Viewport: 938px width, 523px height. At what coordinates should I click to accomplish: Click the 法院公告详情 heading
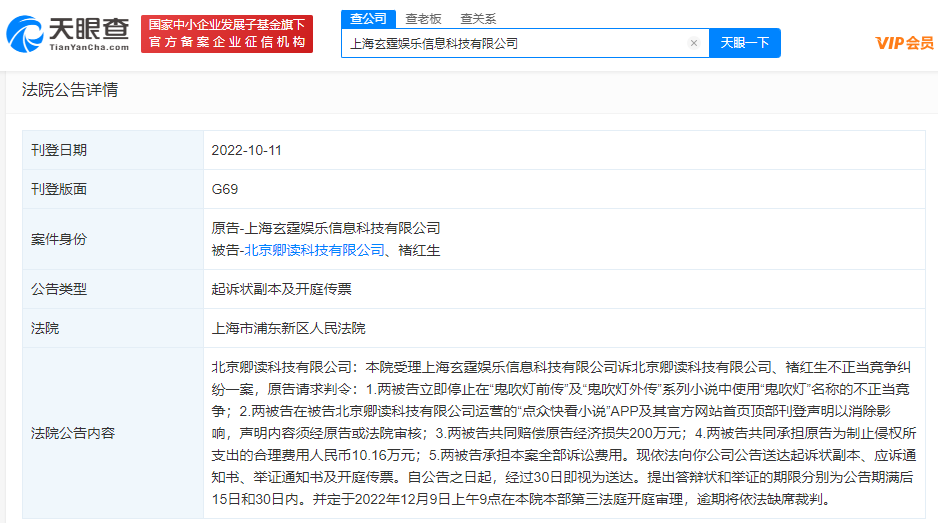pyautogui.click(x=70, y=90)
